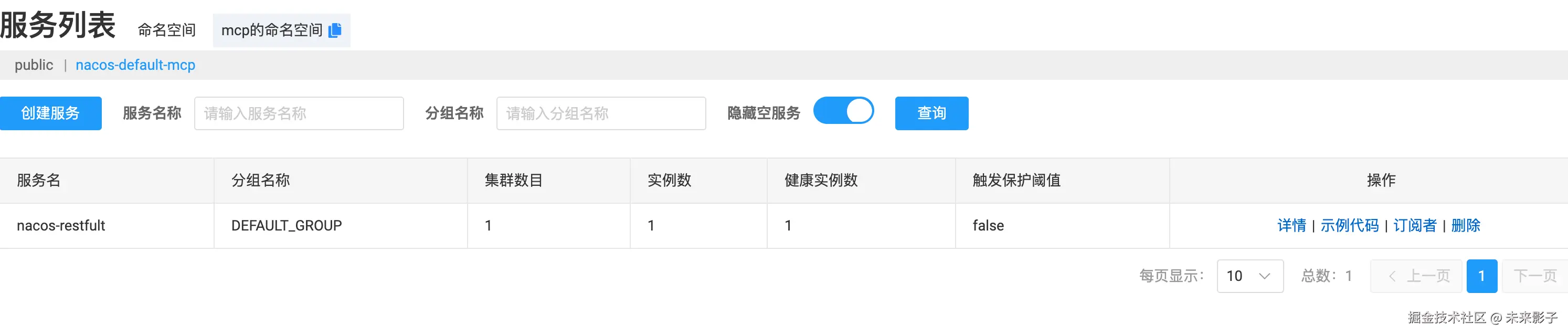This screenshot has width=1568, height=335.
Task: Focus the 分组名称 input field
Action: point(601,113)
